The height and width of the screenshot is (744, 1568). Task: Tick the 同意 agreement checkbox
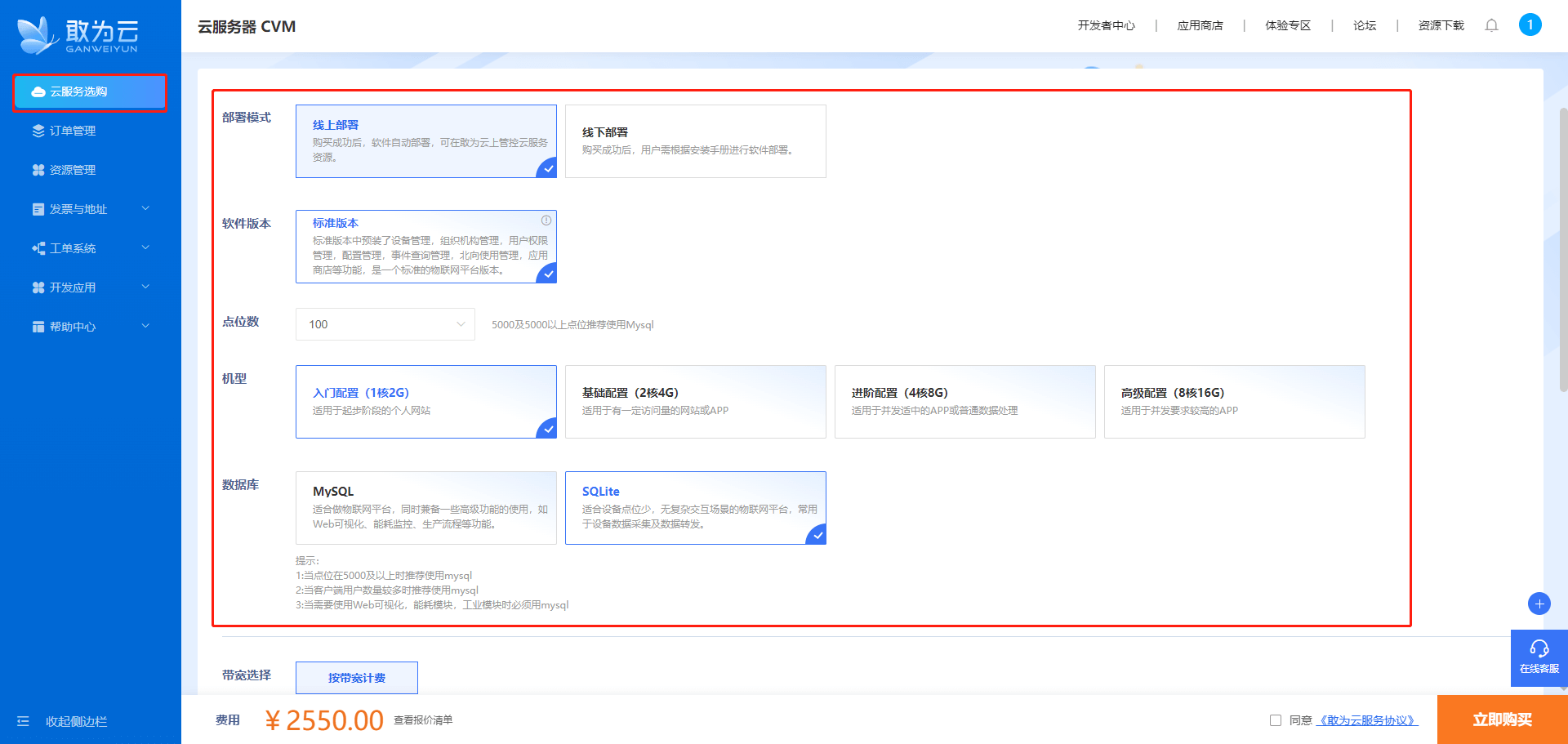coord(1276,720)
